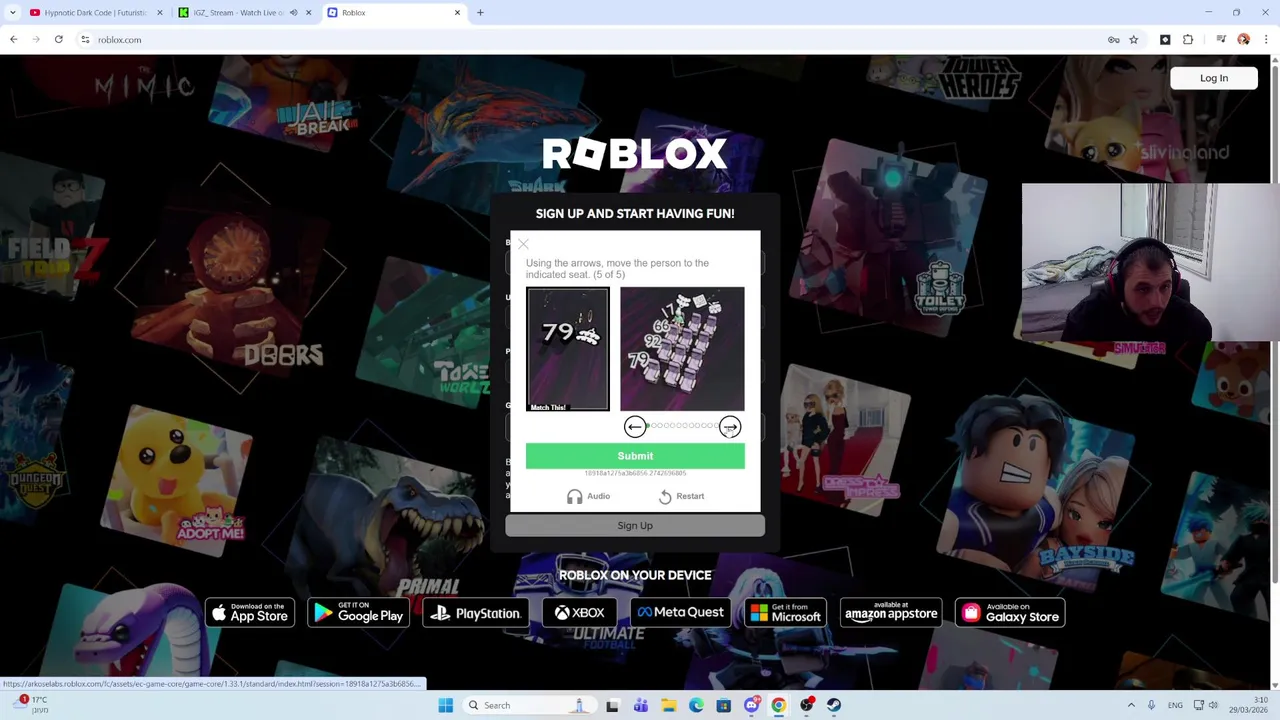The width and height of the screenshot is (1280, 720).
Task: Open the Galaxy Store badge
Action: point(1010,613)
